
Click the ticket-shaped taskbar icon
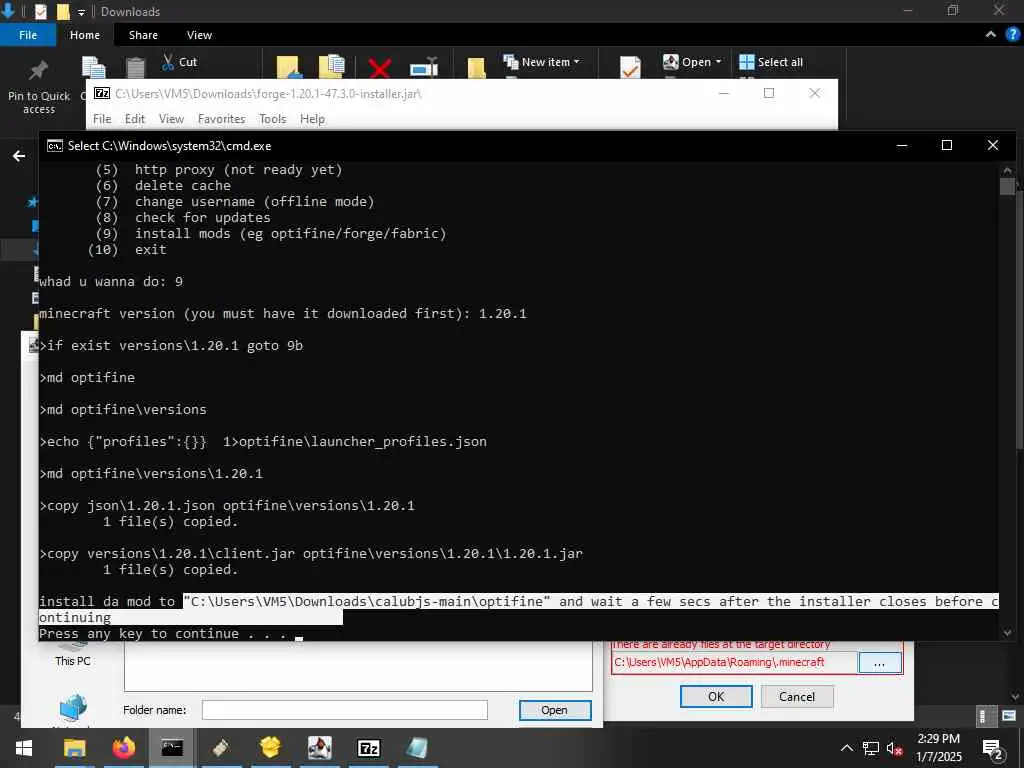(221, 748)
